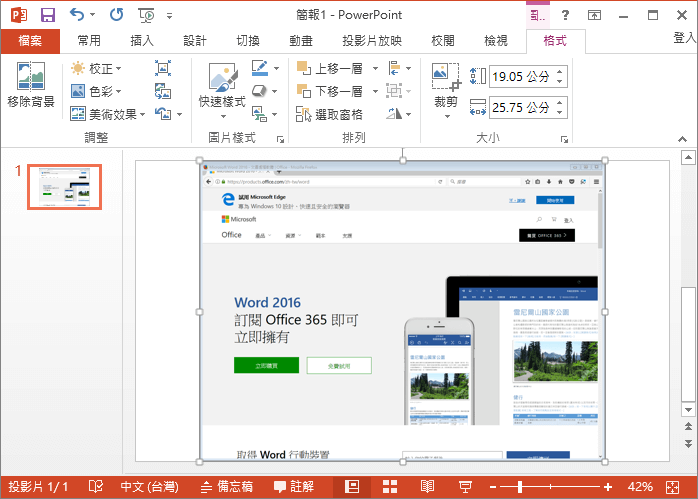This screenshot has width=698, height=499.
Task: Click the Picture Effects icon
Action: point(260,91)
